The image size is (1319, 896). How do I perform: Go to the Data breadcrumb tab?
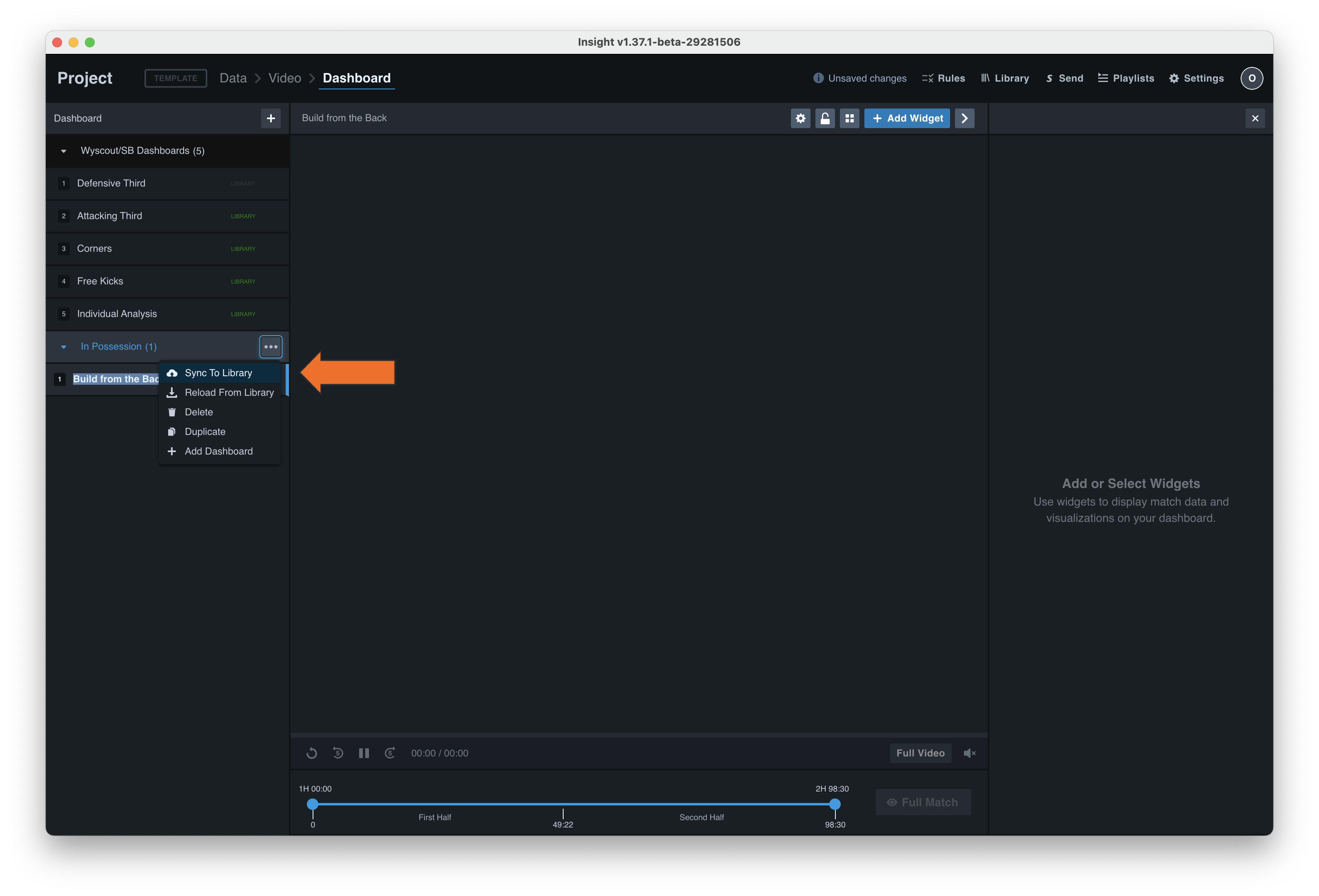[x=233, y=78]
